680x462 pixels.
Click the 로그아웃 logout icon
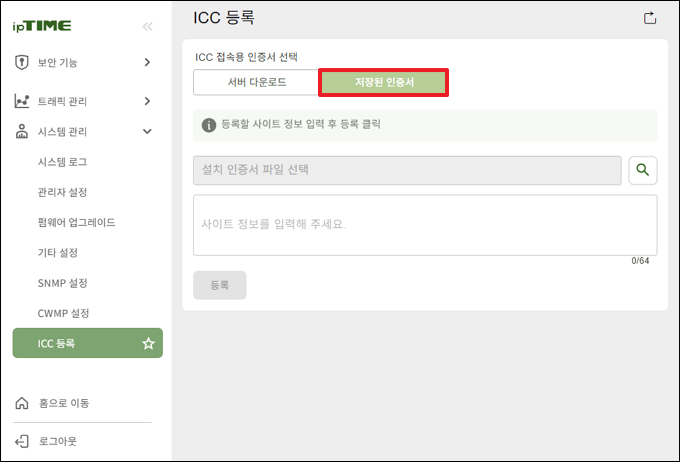[22, 441]
